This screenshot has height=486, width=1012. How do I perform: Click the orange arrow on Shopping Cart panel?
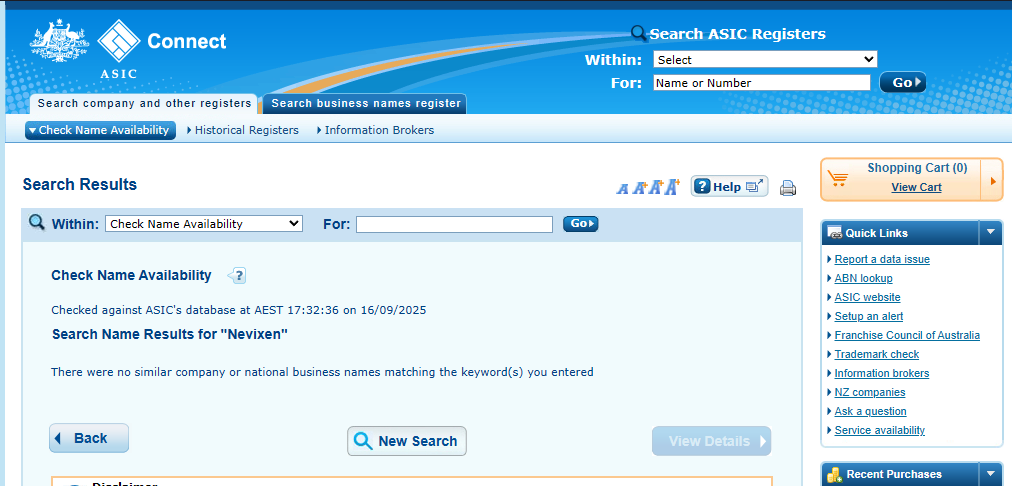point(992,180)
